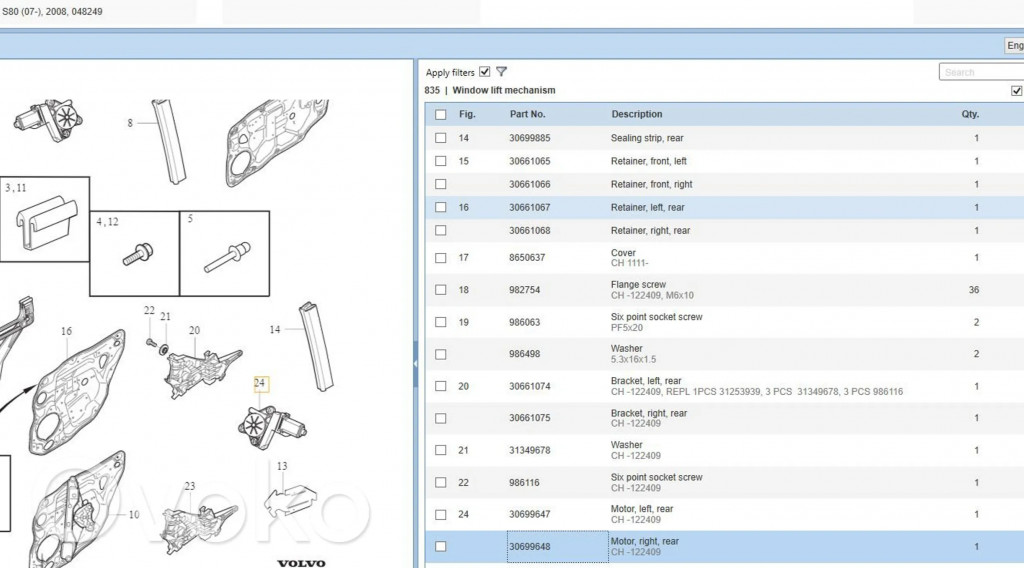The width and height of the screenshot is (1024, 568).
Task: Click the filter funnel icon
Action: [501, 72]
